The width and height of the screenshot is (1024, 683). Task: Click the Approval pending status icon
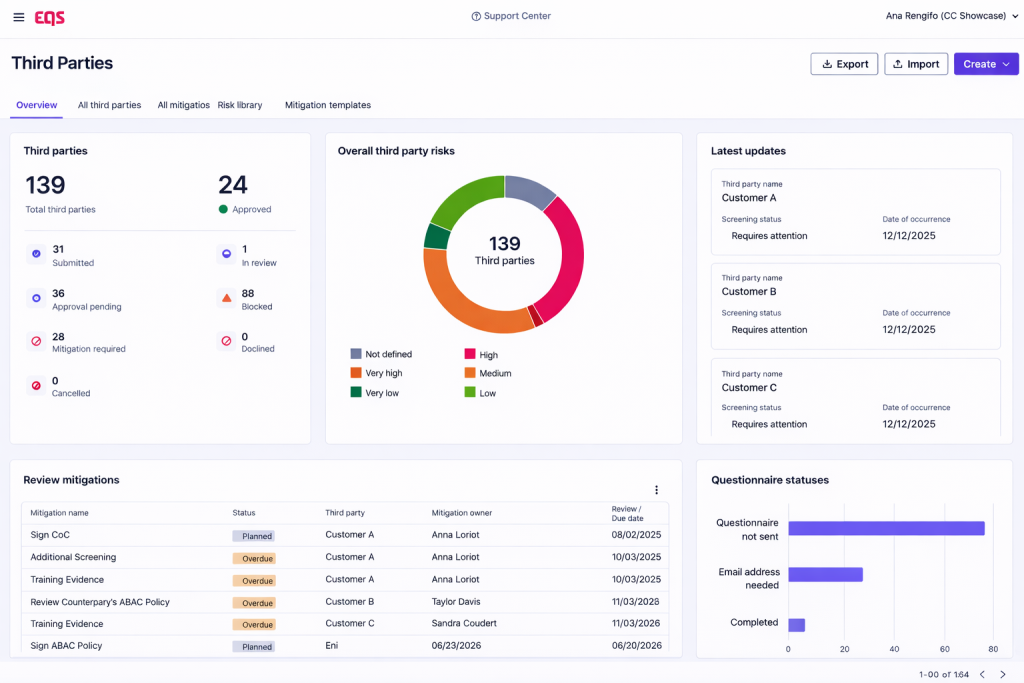click(36, 299)
